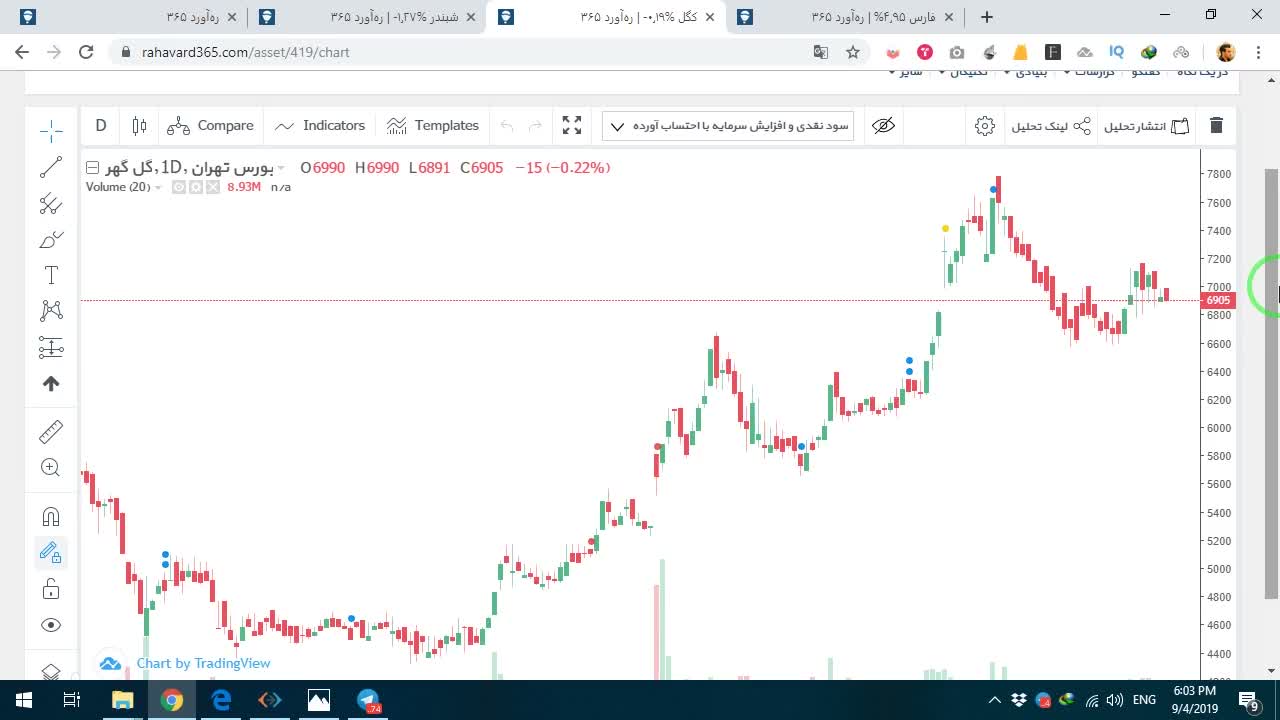The image size is (1280, 720).
Task: Open Microsoft Edge from the taskbar
Action: click(221, 700)
